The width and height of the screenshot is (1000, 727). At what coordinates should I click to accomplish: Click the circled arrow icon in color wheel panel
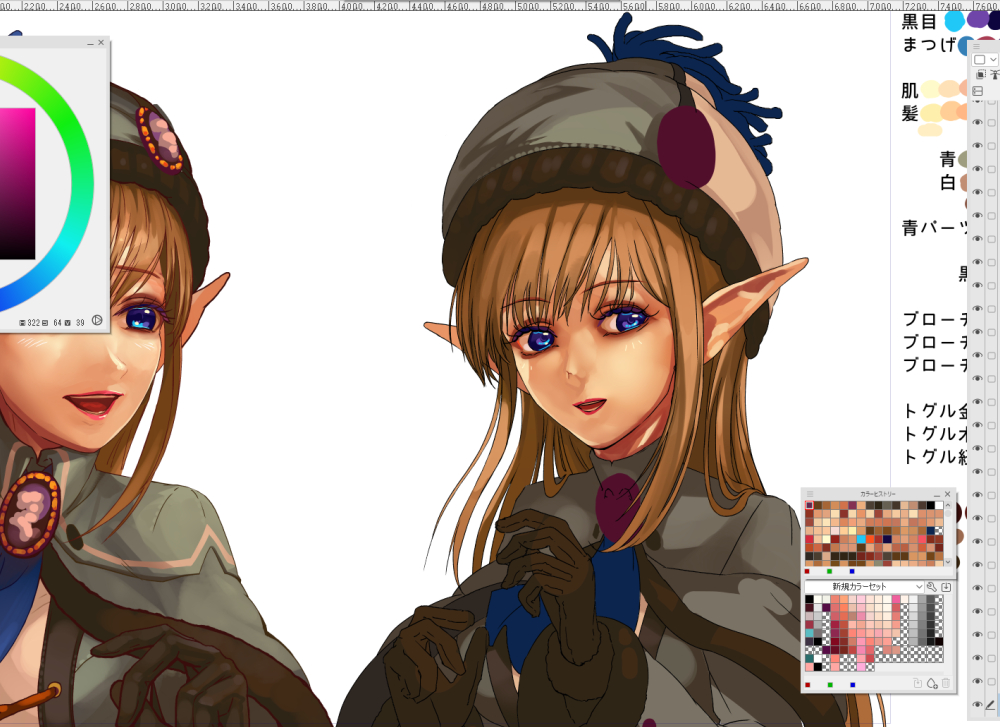pyautogui.click(x=97, y=320)
